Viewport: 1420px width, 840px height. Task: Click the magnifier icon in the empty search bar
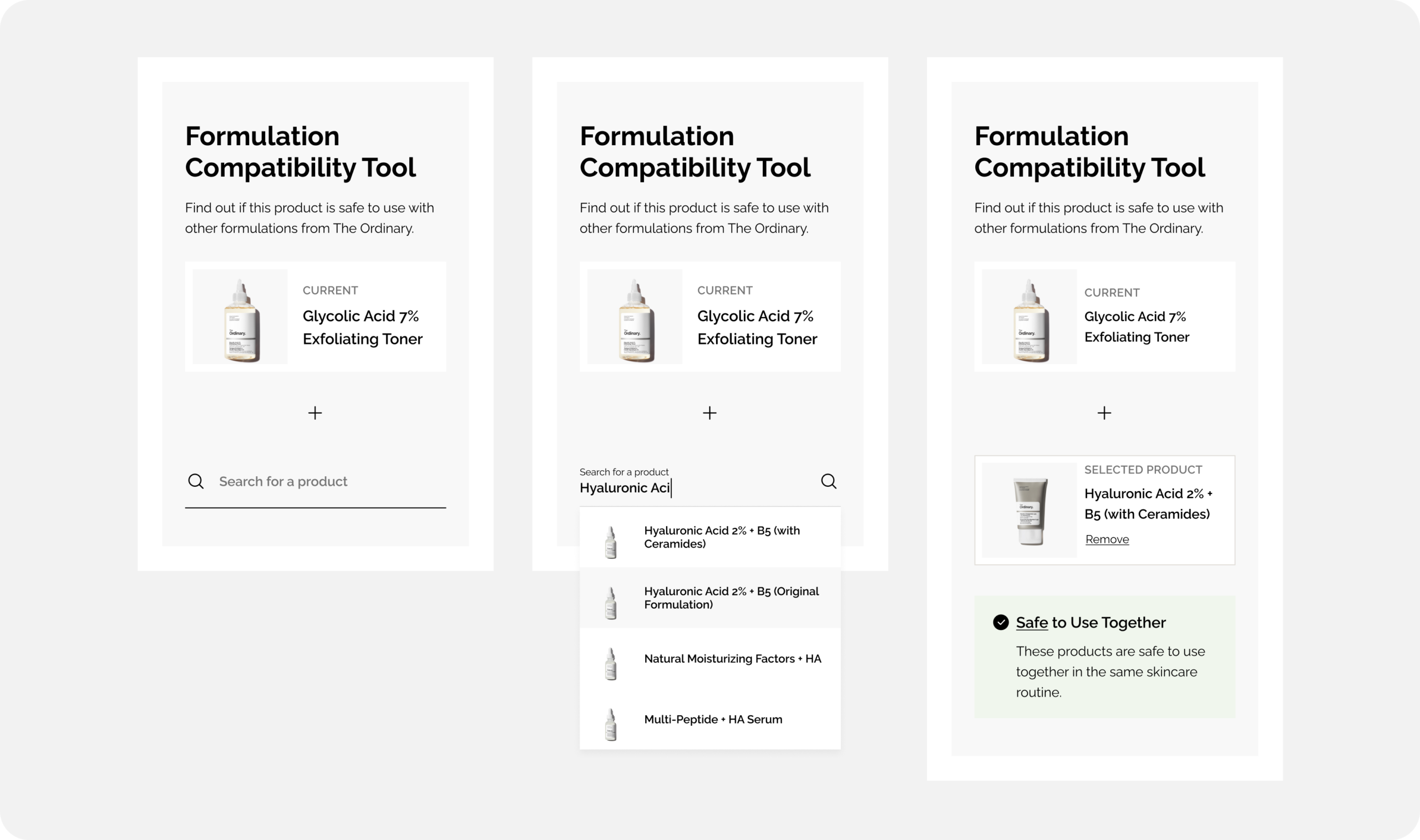196,481
